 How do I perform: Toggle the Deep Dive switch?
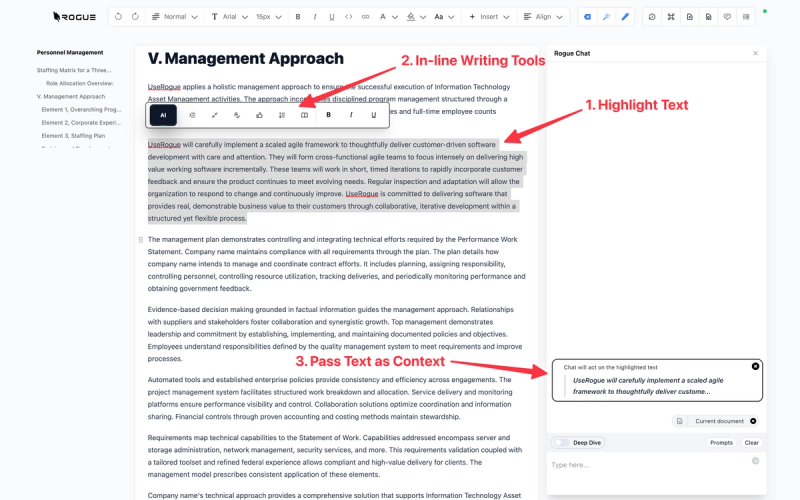pyautogui.click(x=561, y=442)
